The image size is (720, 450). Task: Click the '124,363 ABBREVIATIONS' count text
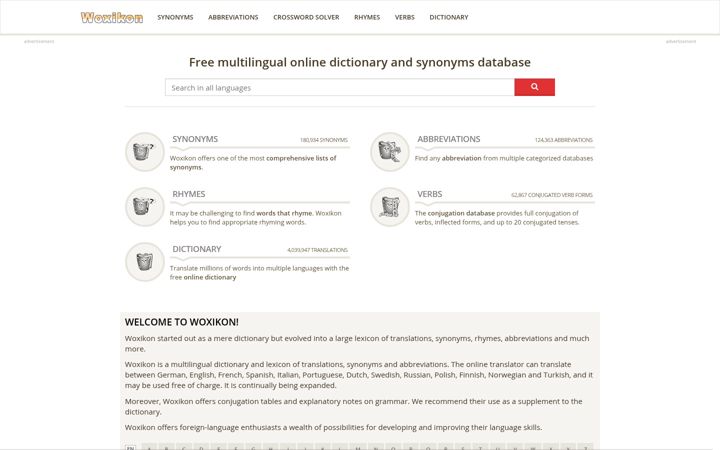click(x=563, y=140)
